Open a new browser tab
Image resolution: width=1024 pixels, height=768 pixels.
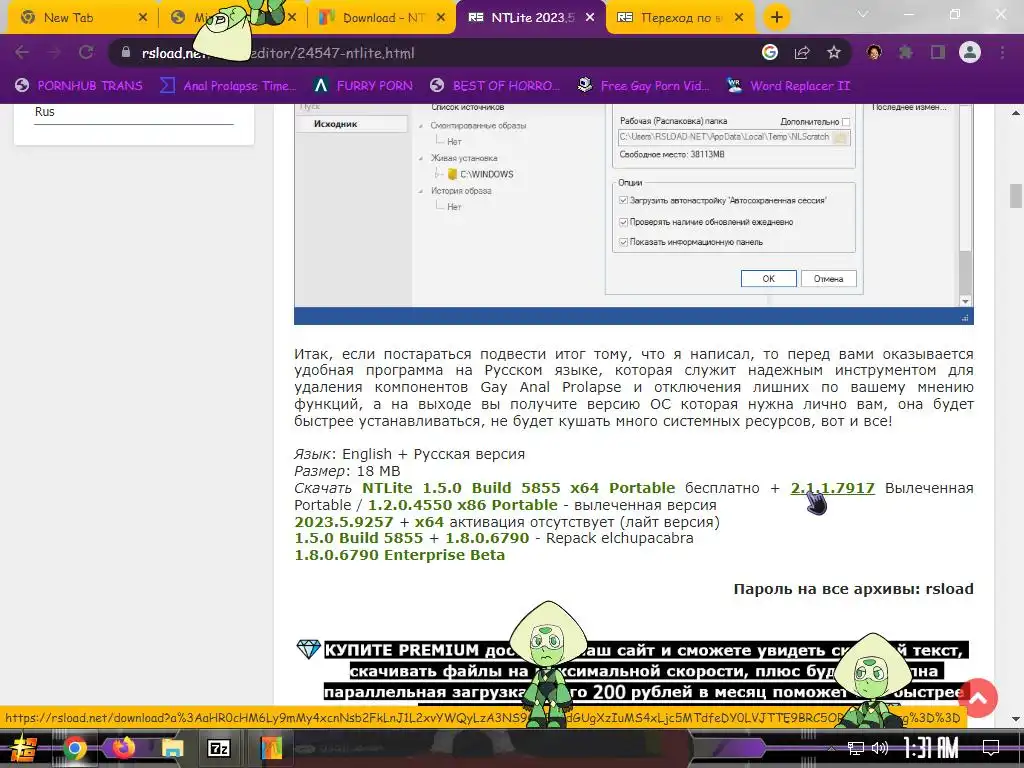coord(776,18)
